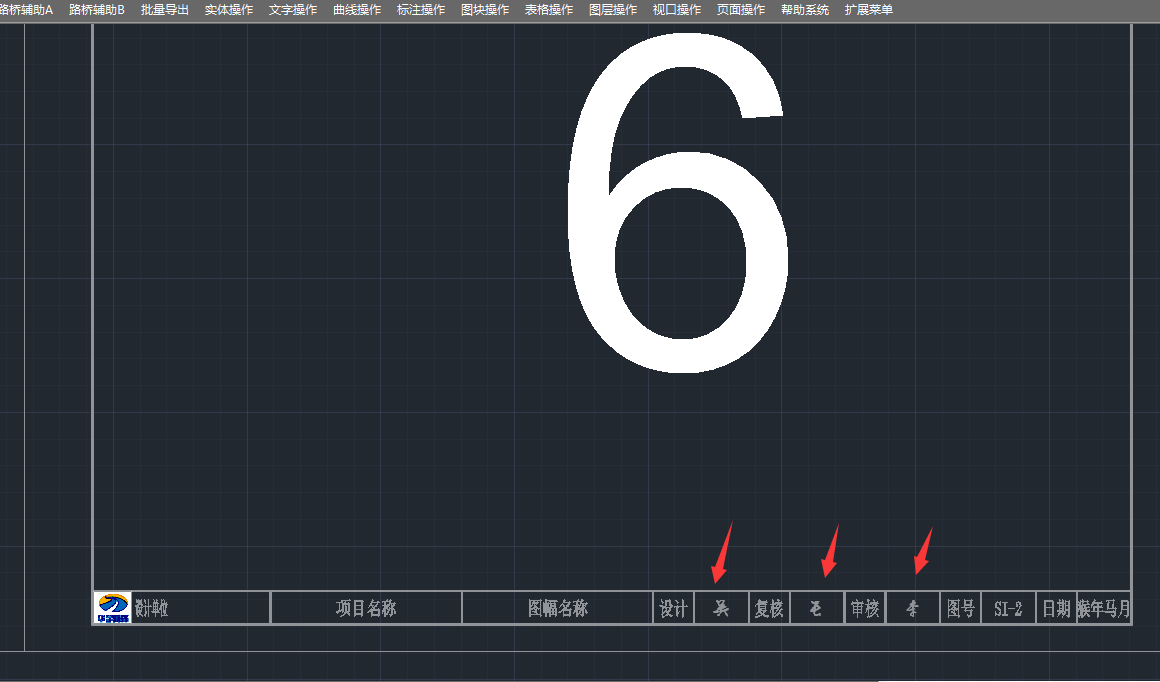Viewport: 1160px width, 682px height.
Task: Select the signature next to 审核
Action: (x=913, y=609)
